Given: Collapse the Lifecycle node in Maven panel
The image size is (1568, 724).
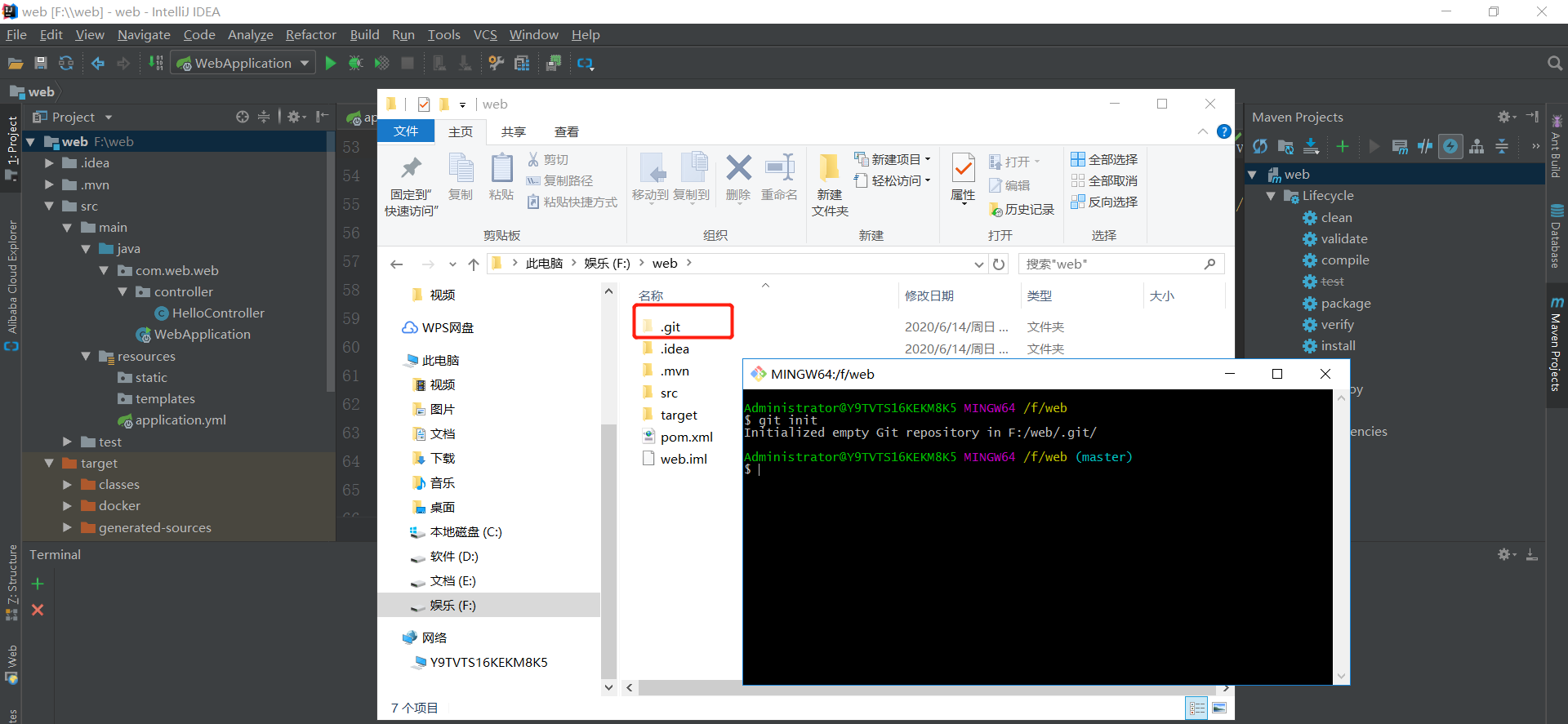Looking at the screenshot, I should point(1271,196).
